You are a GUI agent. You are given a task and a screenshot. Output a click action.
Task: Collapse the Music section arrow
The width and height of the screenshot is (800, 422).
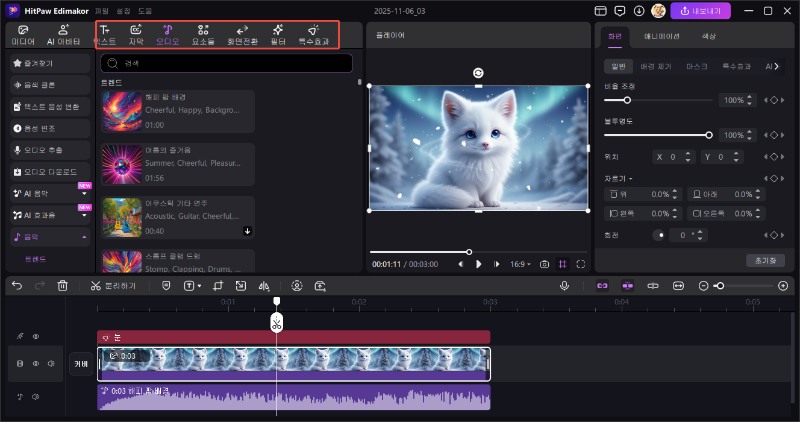pos(84,237)
